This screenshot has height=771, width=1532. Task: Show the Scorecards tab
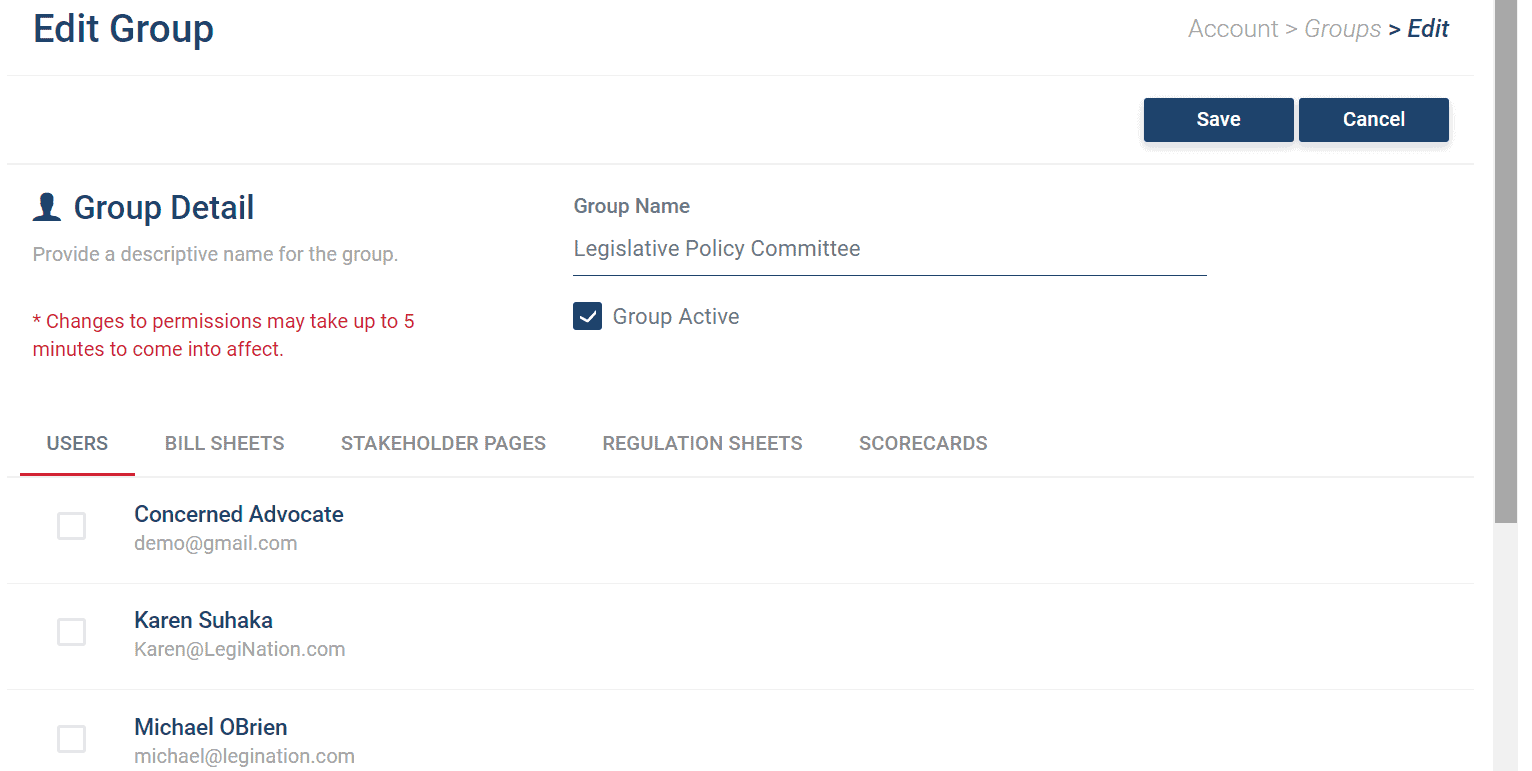923,444
